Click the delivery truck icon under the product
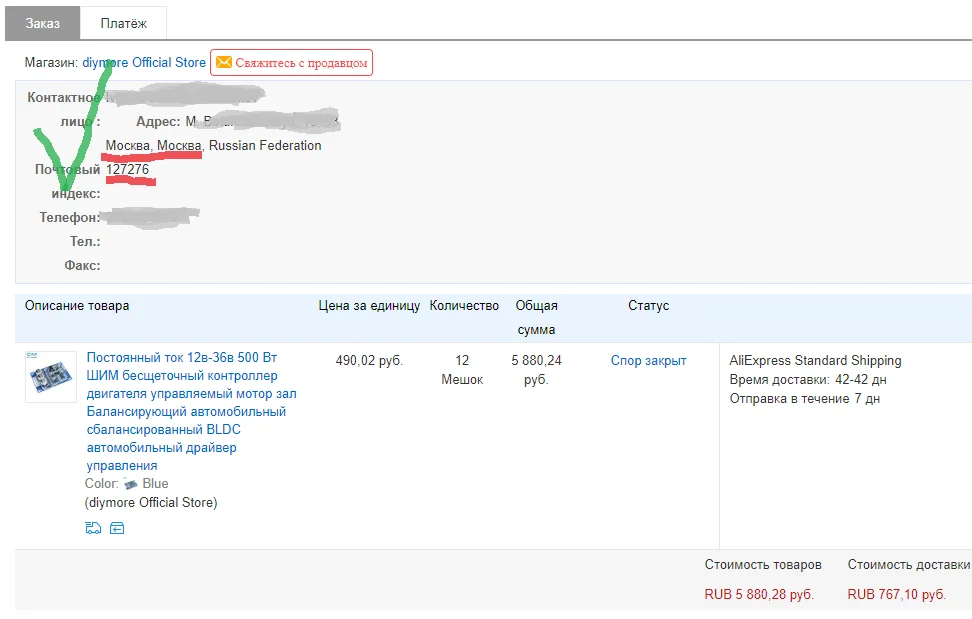 tap(93, 528)
